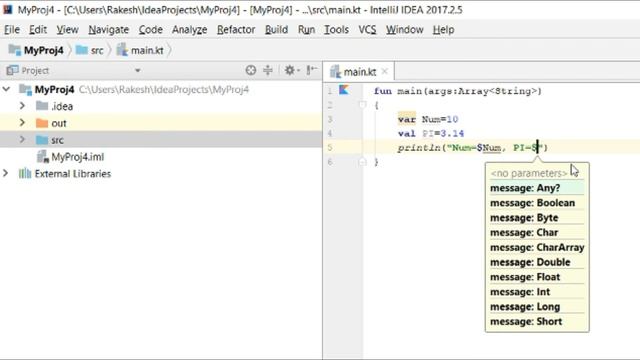Open the VCS menu

click(x=367, y=30)
